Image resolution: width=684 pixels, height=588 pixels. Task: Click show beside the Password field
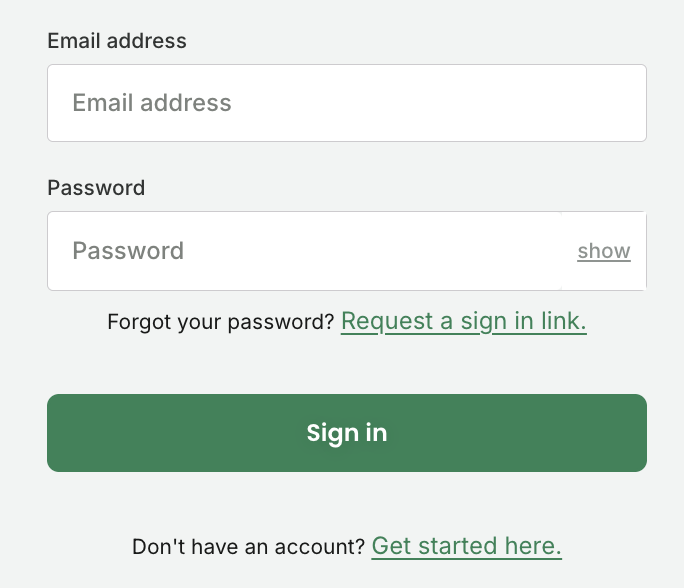(x=604, y=251)
